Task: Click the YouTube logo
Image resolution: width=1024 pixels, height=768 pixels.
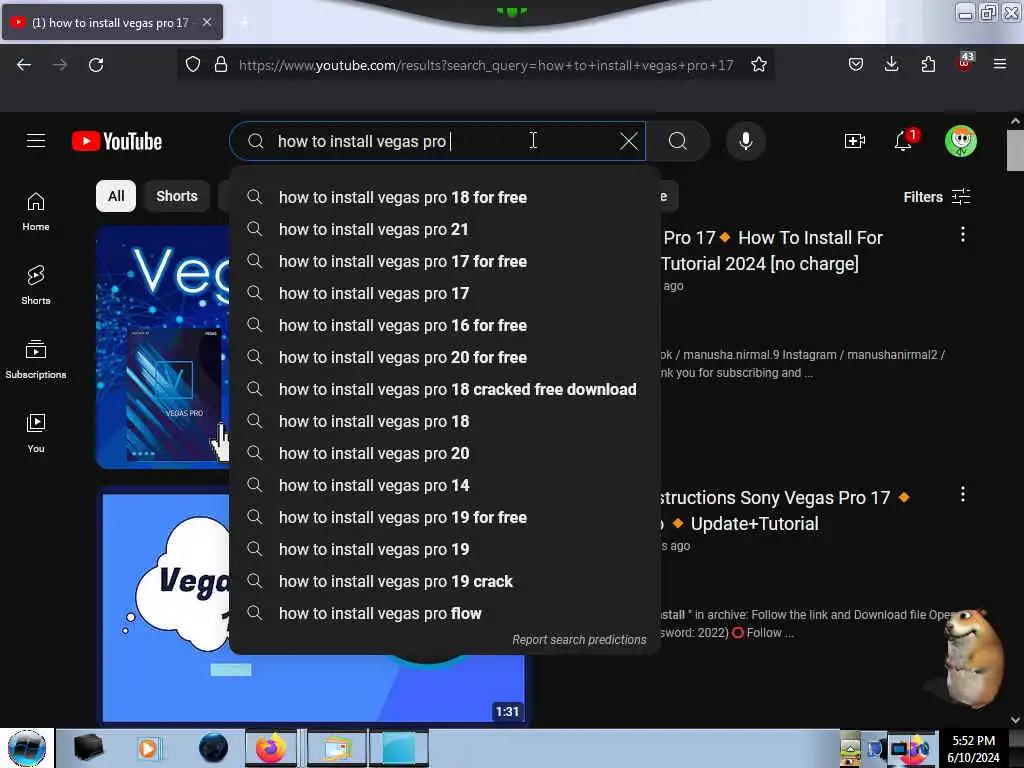Action: coord(117,141)
